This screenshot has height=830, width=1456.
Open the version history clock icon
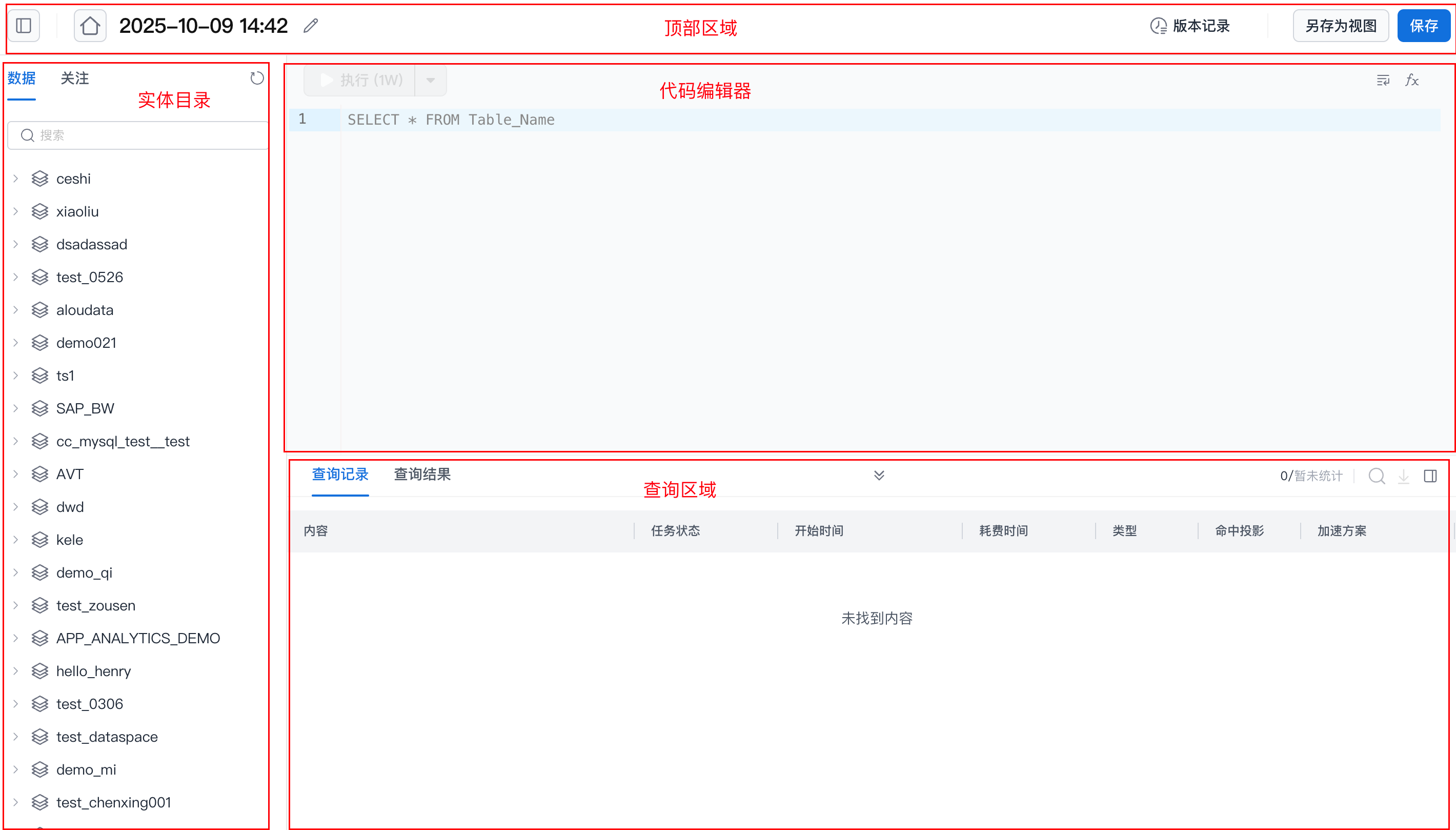[x=1158, y=26]
